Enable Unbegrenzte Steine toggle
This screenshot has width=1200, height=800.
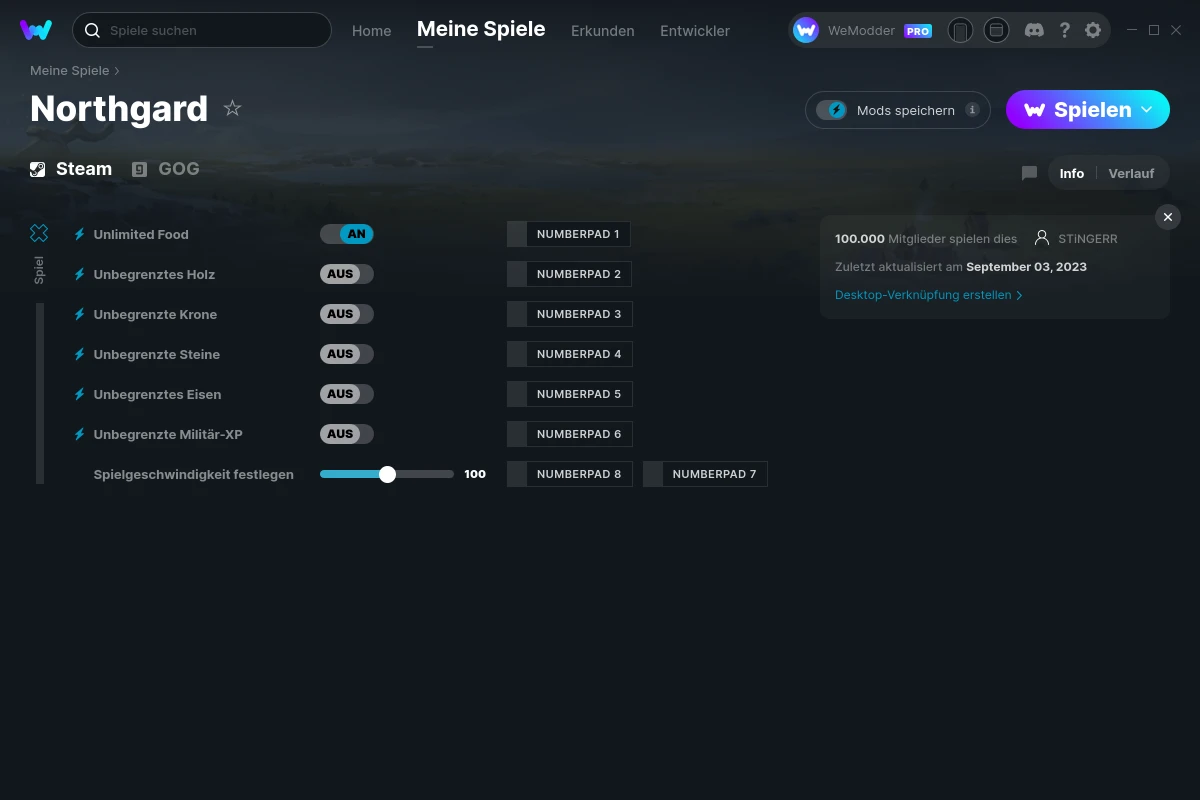[347, 354]
